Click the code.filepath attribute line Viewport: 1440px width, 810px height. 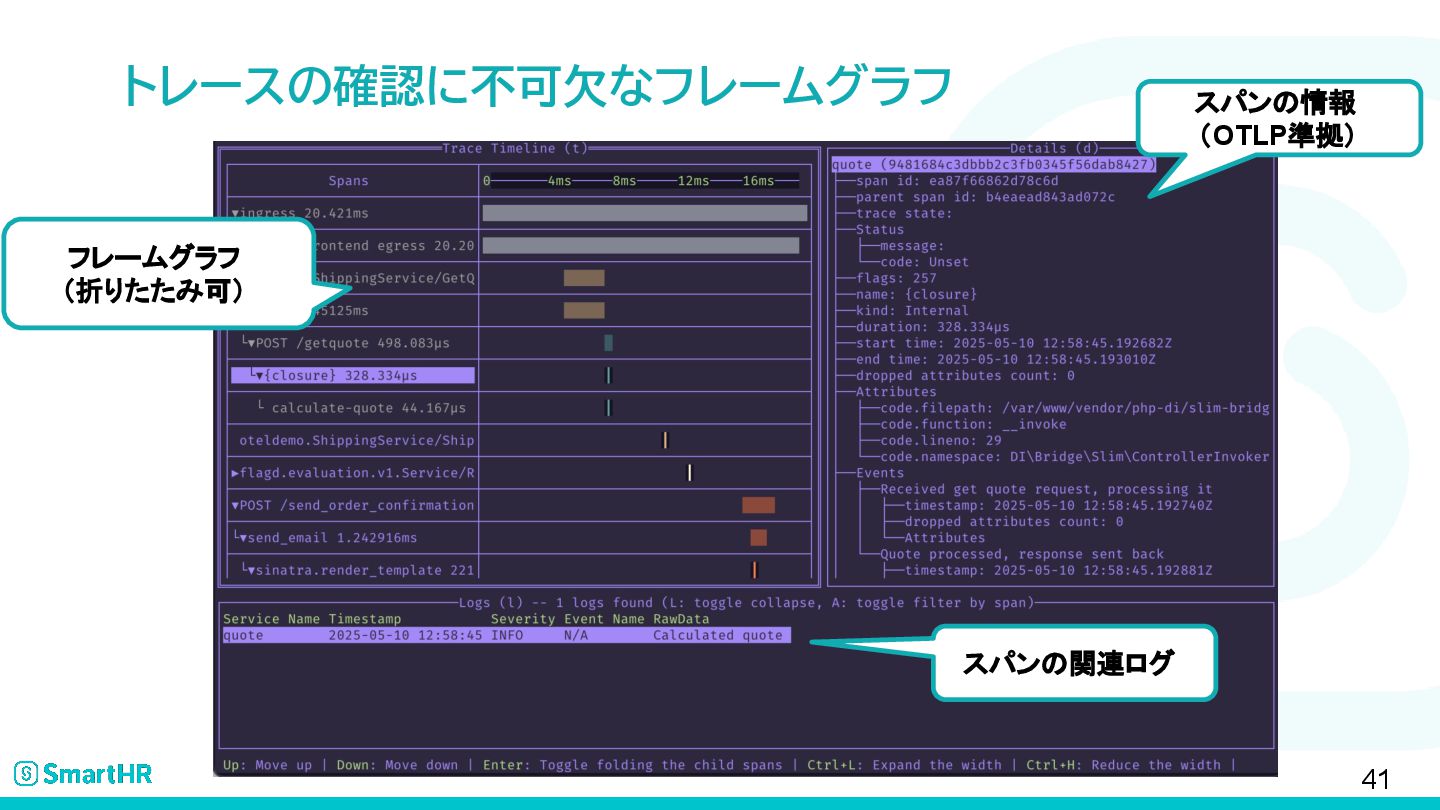tap(1075, 408)
